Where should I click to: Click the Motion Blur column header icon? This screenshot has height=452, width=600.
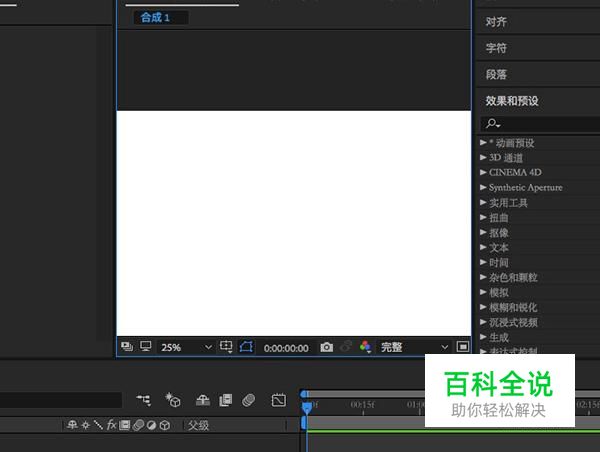coord(138,425)
